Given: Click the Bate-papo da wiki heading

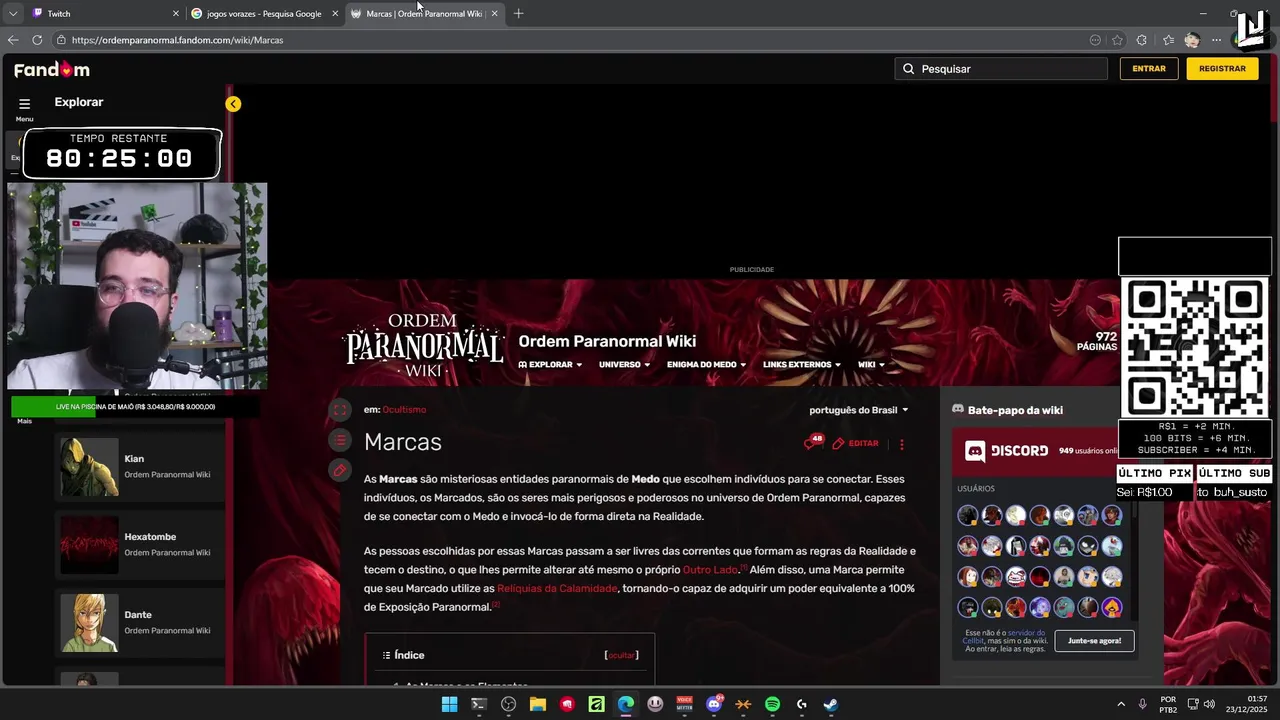Looking at the screenshot, I should tap(1015, 410).
